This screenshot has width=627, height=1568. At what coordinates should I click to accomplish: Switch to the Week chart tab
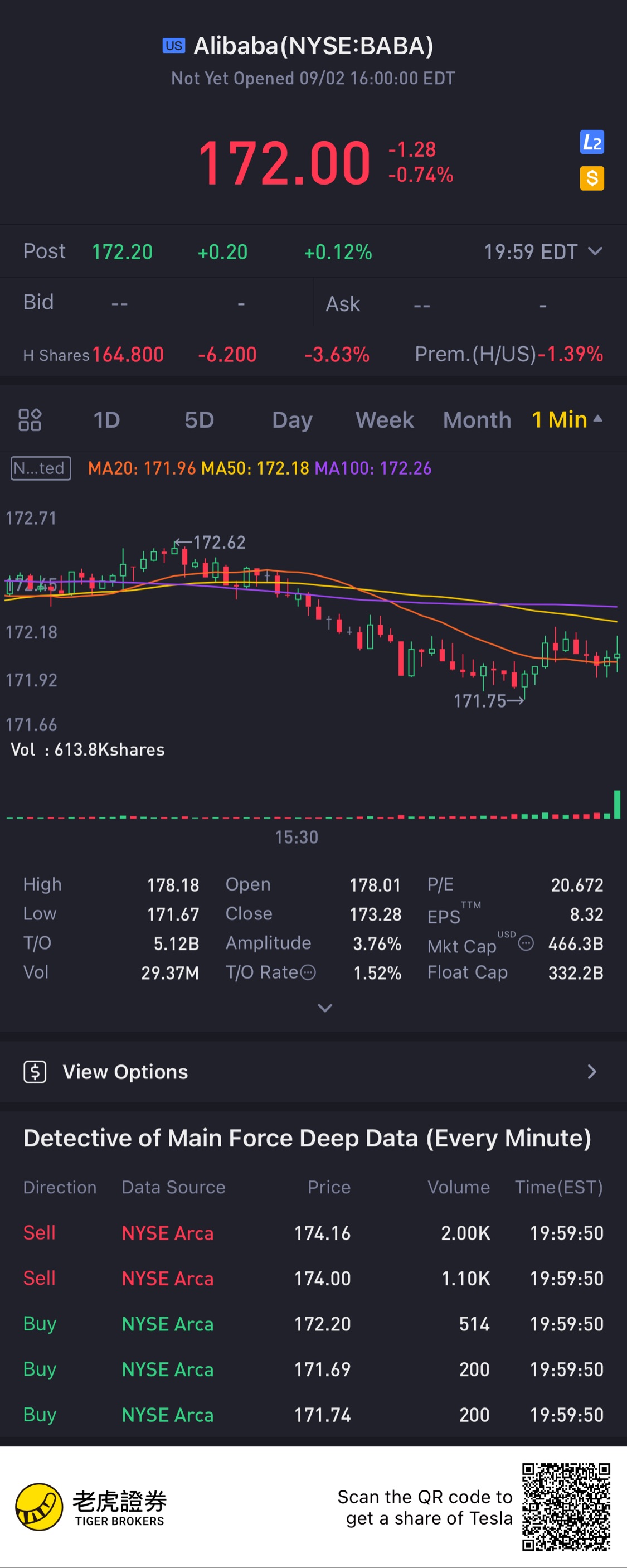(385, 420)
